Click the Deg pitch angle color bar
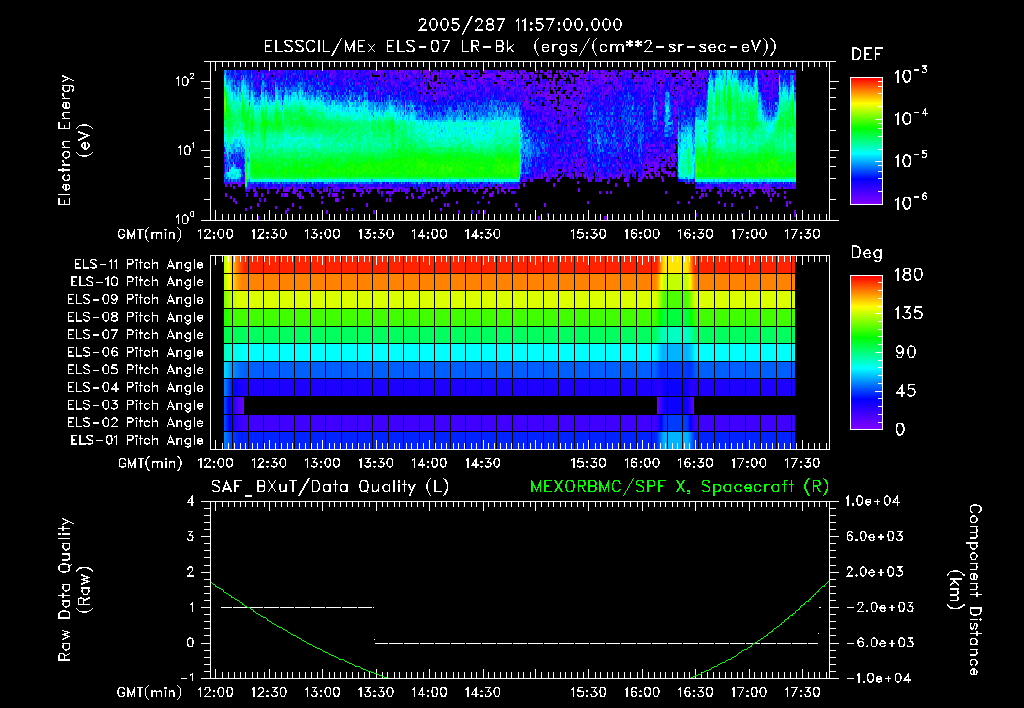This screenshot has width=1024, height=708. [866, 352]
